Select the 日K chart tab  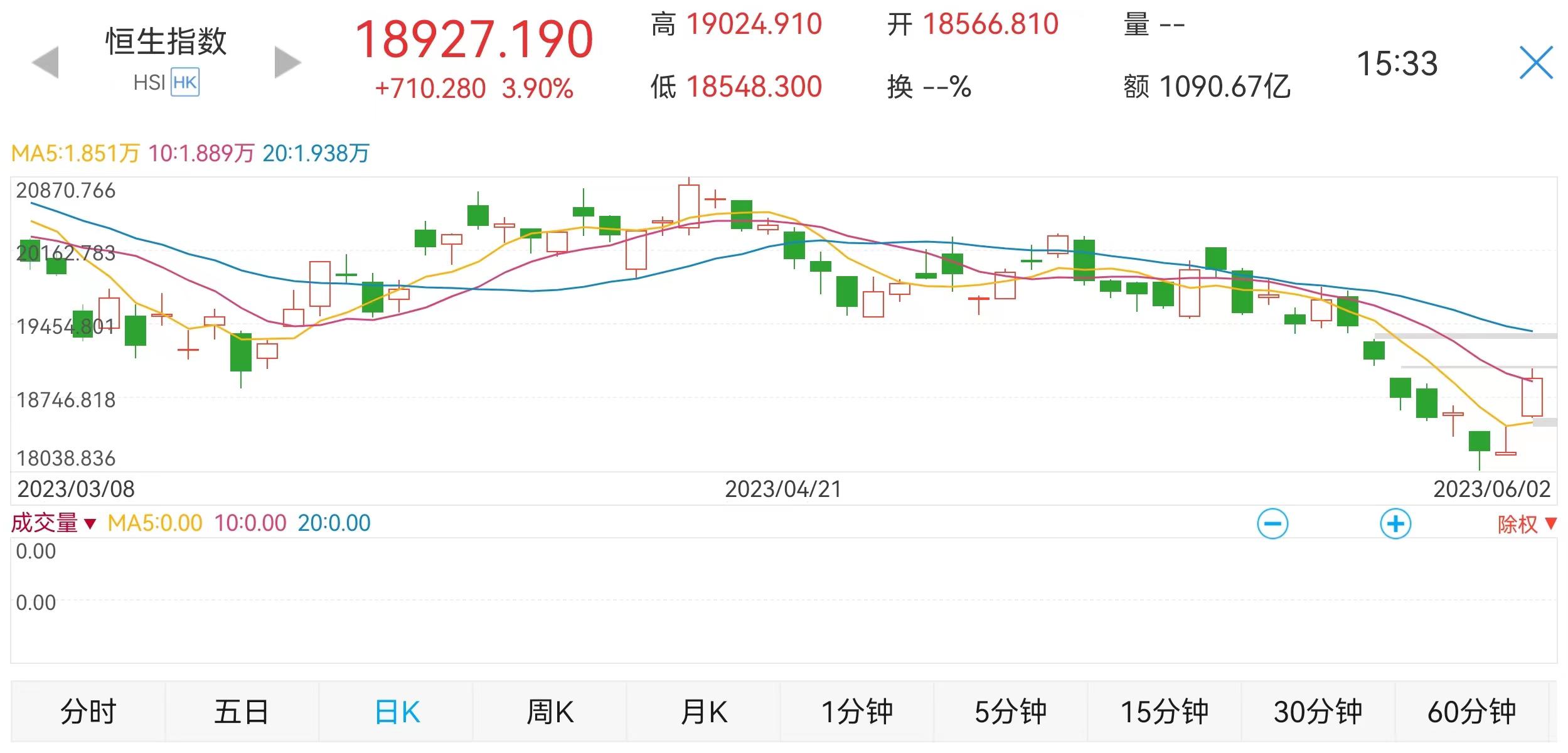pyautogui.click(x=397, y=712)
